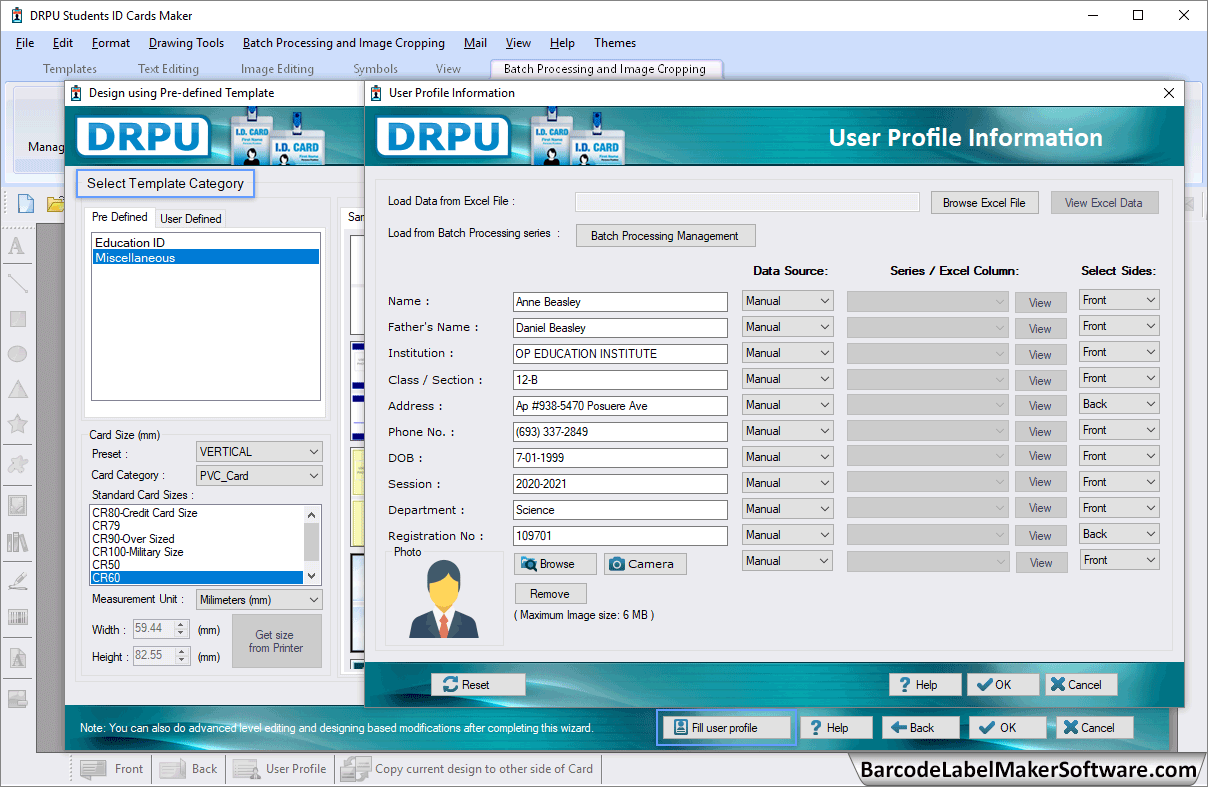1208x787 pixels.
Task: Open the Themes menu
Action: (x=615, y=43)
